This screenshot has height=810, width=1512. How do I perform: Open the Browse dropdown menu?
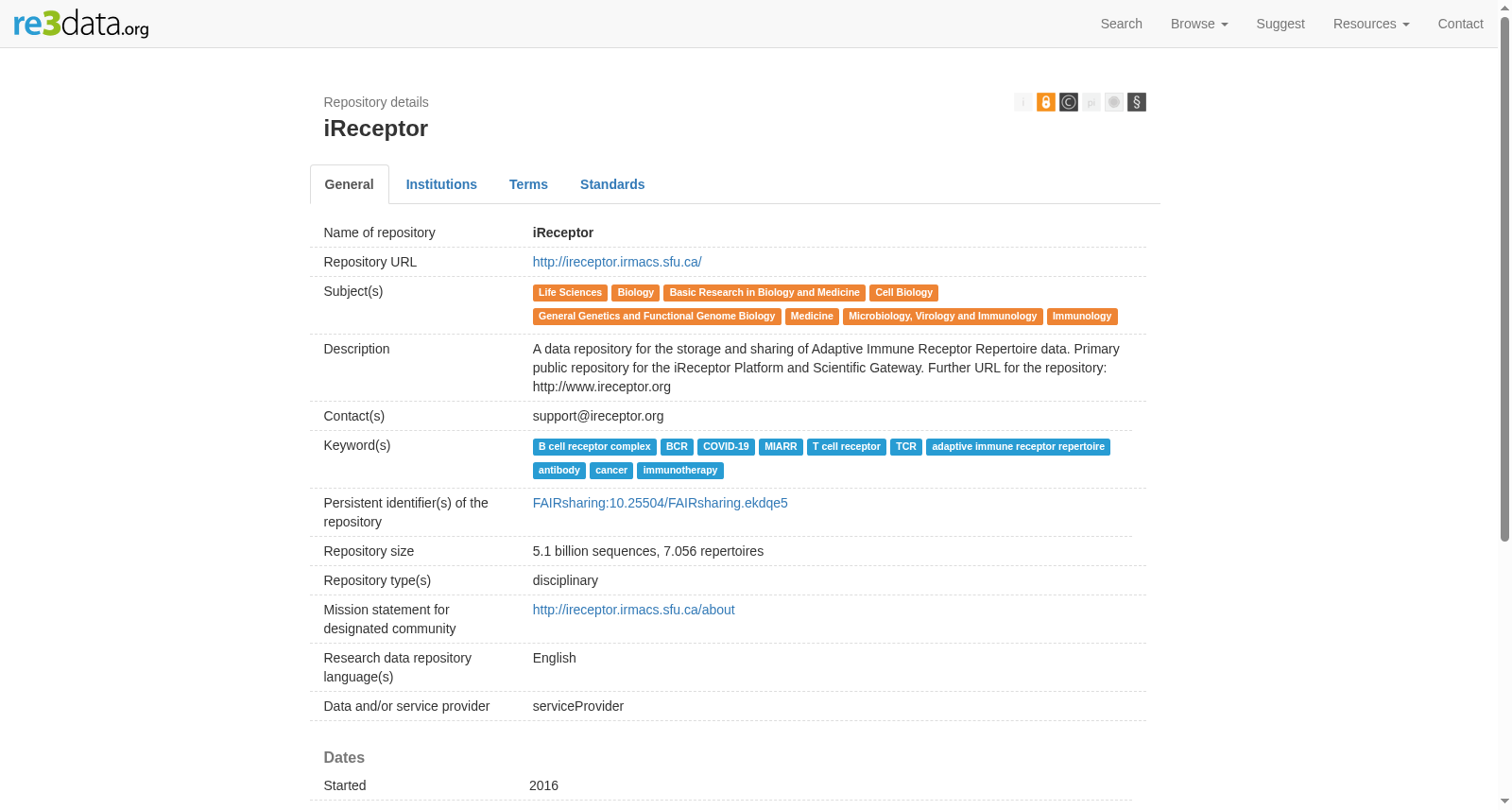click(1199, 24)
